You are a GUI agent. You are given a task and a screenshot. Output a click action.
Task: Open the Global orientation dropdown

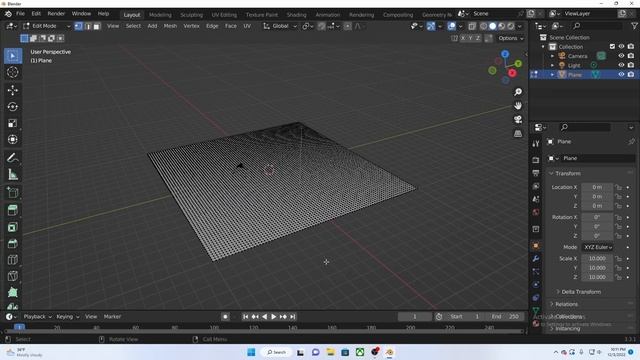click(x=280, y=26)
